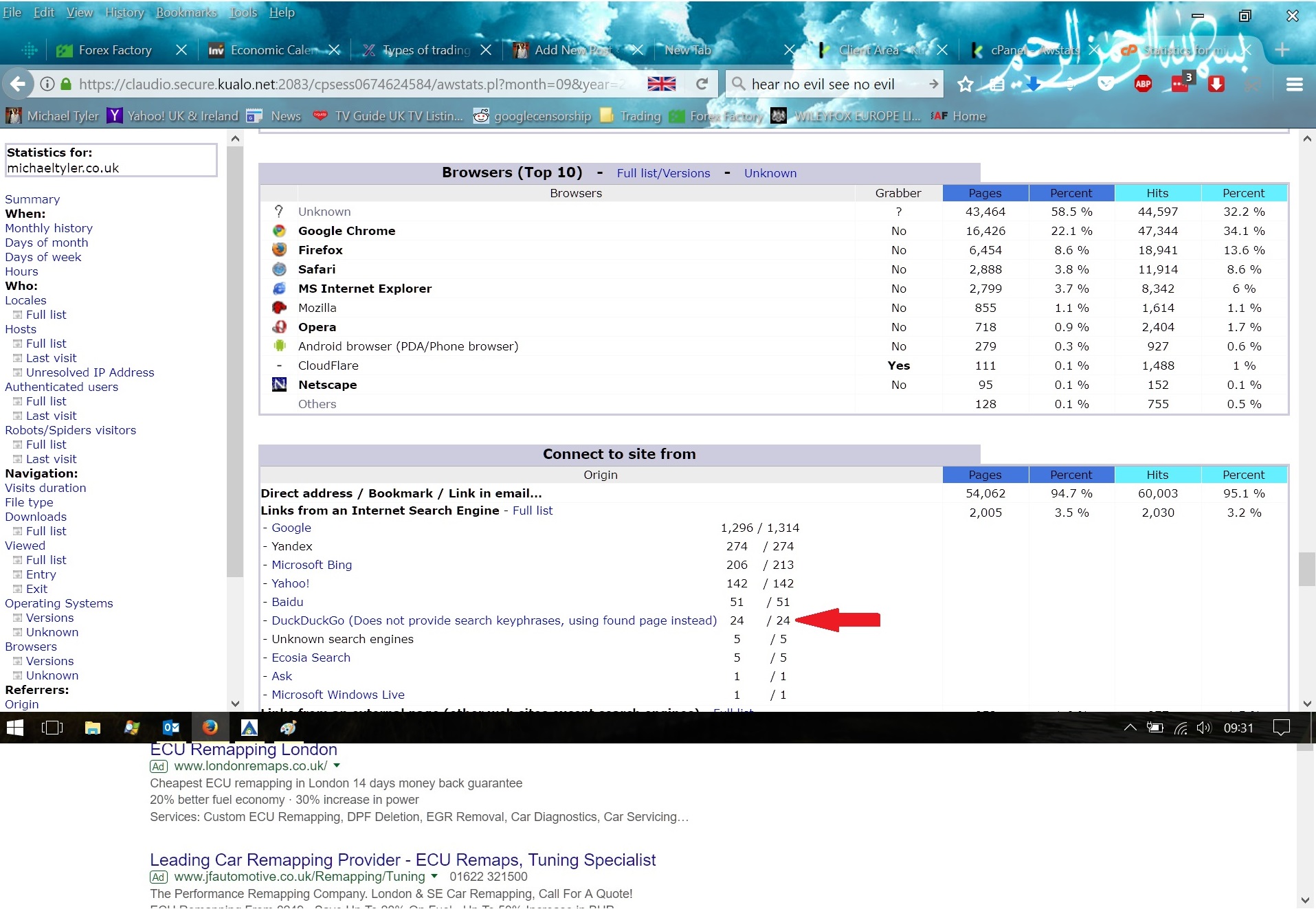
Task: Open Browsers Full list/Versions link
Action: [663, 173]
